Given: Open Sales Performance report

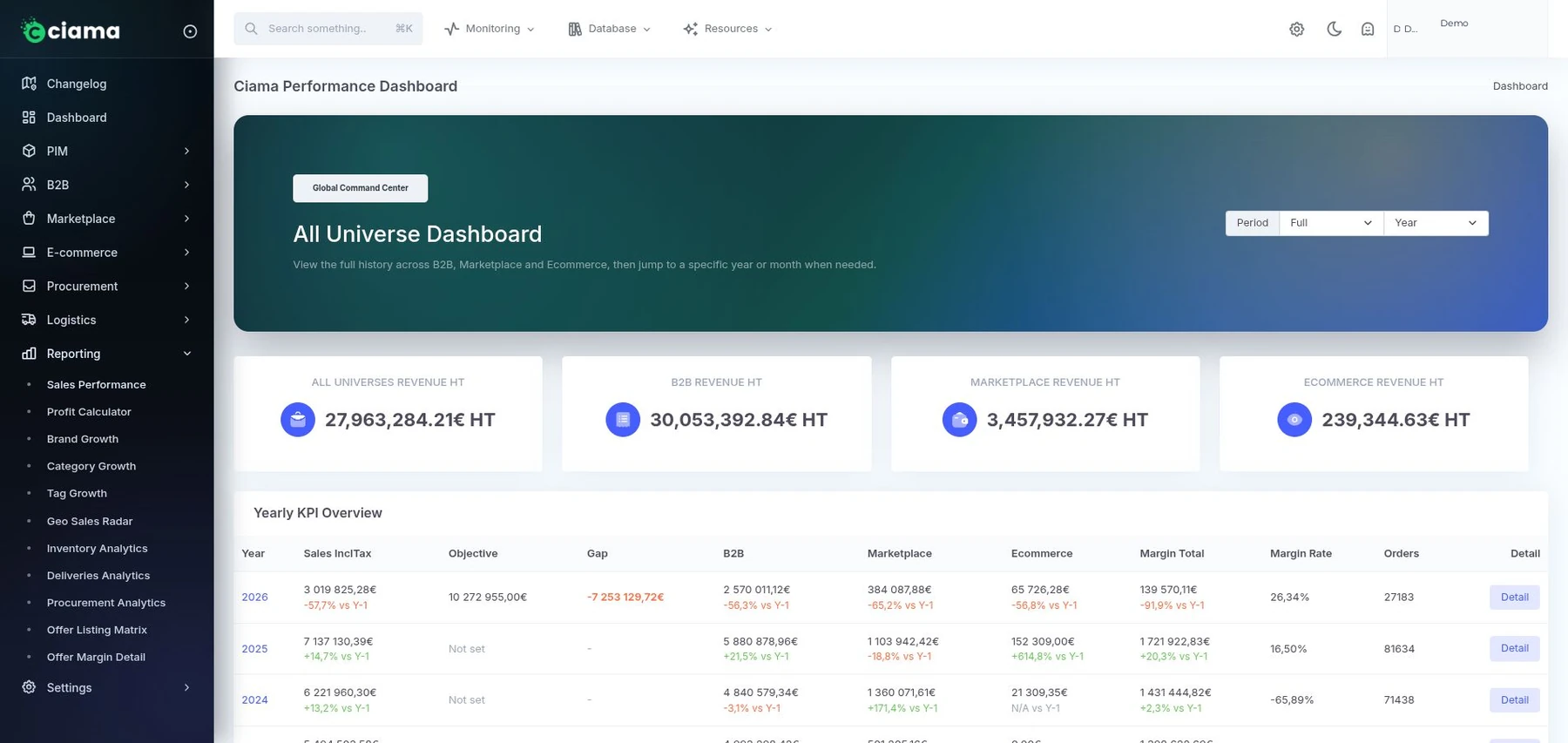Looking at the screenshot, I should point(97,385).
